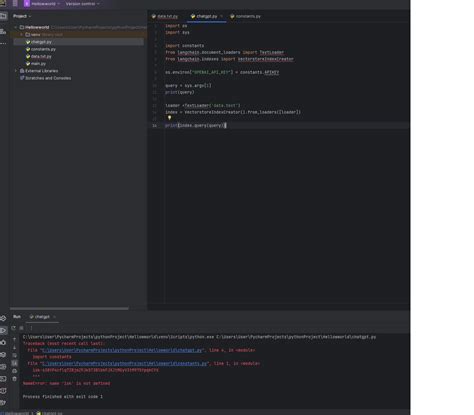Click the Stop button in Run toolbar

pos(21,328)
